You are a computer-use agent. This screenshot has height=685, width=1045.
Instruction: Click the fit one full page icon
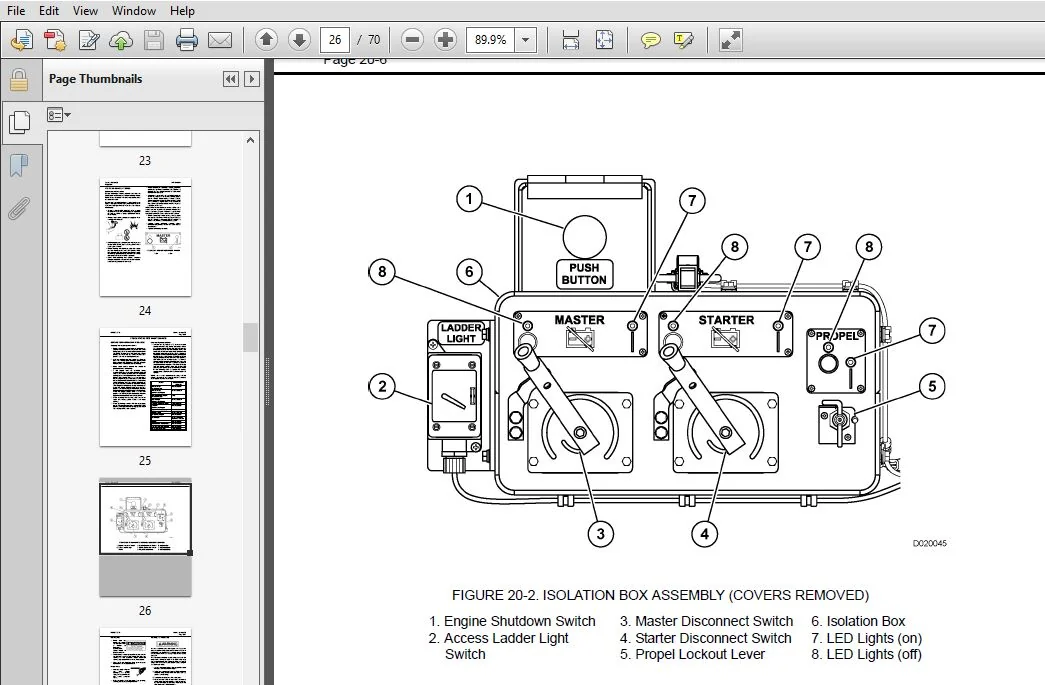(x=604, y=40)
